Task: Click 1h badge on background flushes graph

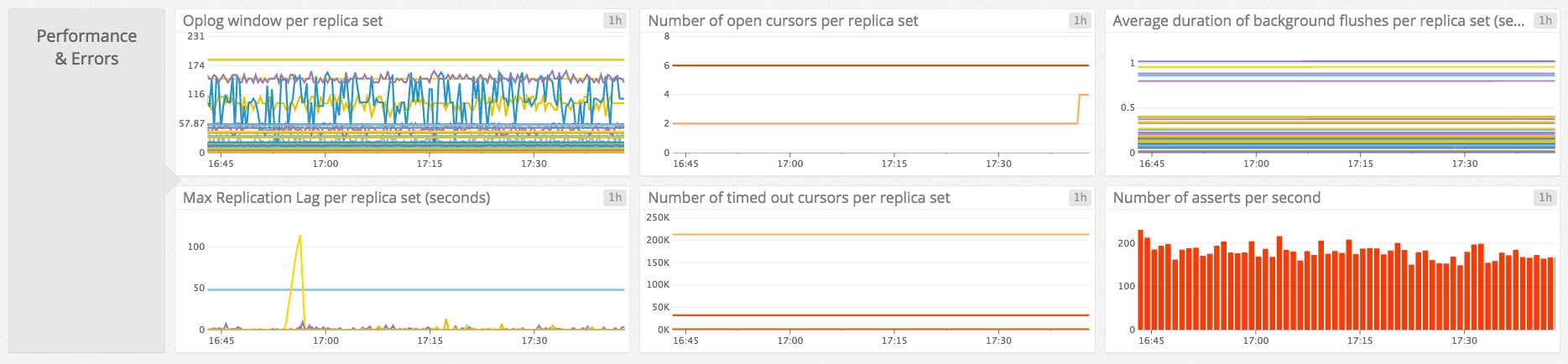Action: click(1545, 20)
